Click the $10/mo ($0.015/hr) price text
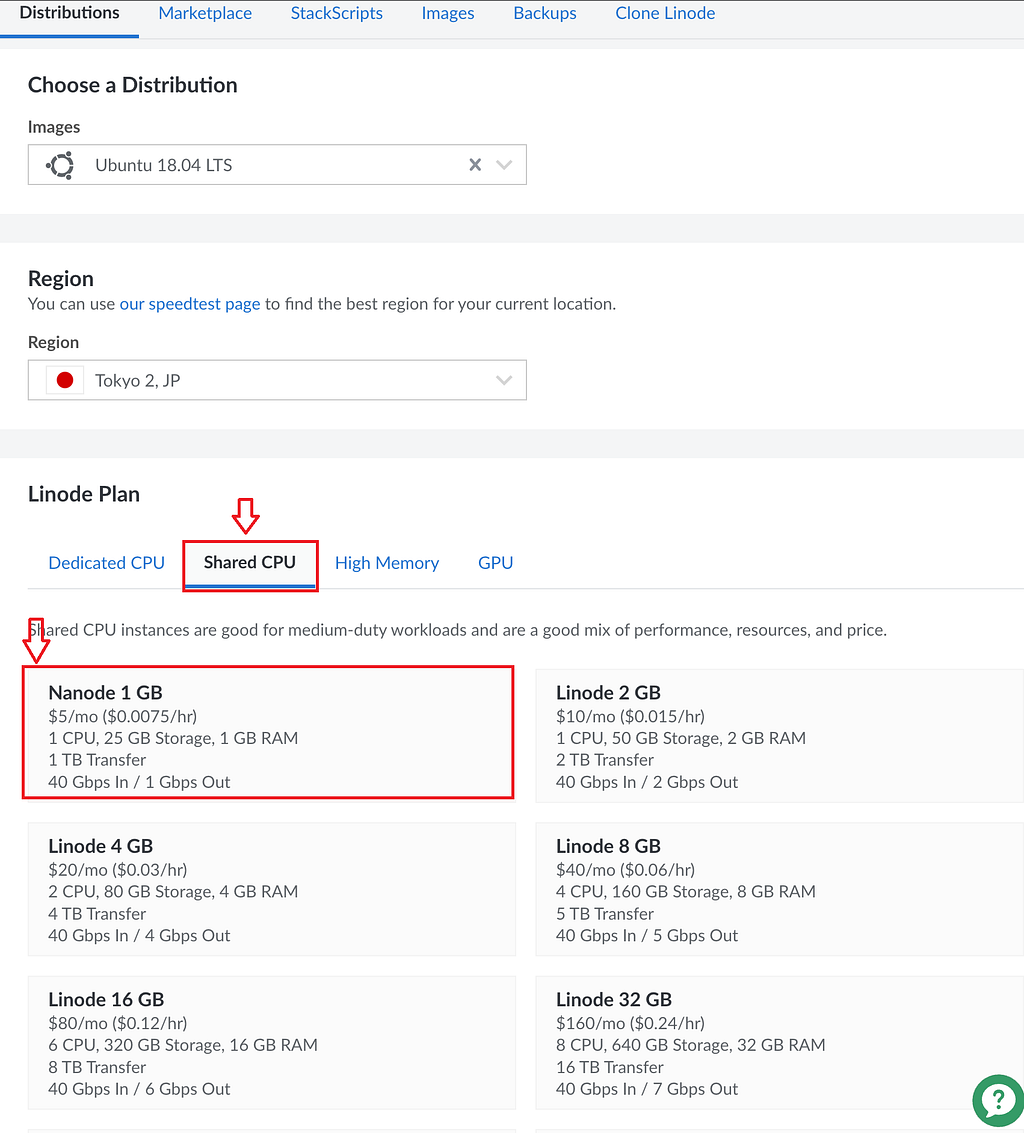1024x1133 pixels. [630, 716]
